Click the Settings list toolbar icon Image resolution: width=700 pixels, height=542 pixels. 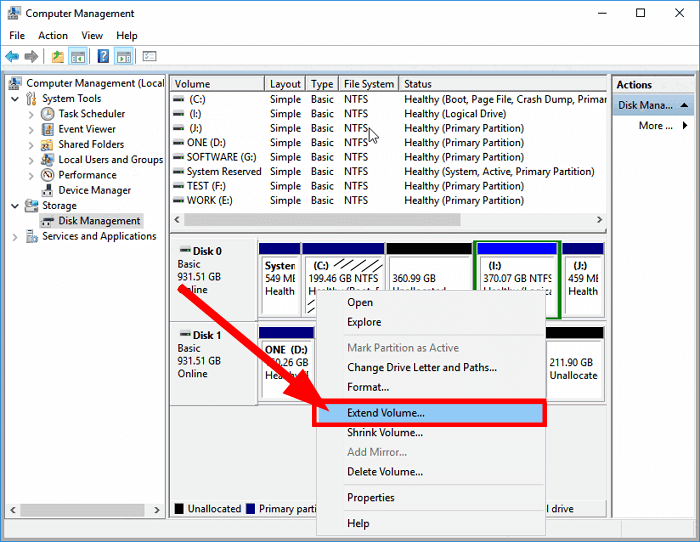[149, 57]
